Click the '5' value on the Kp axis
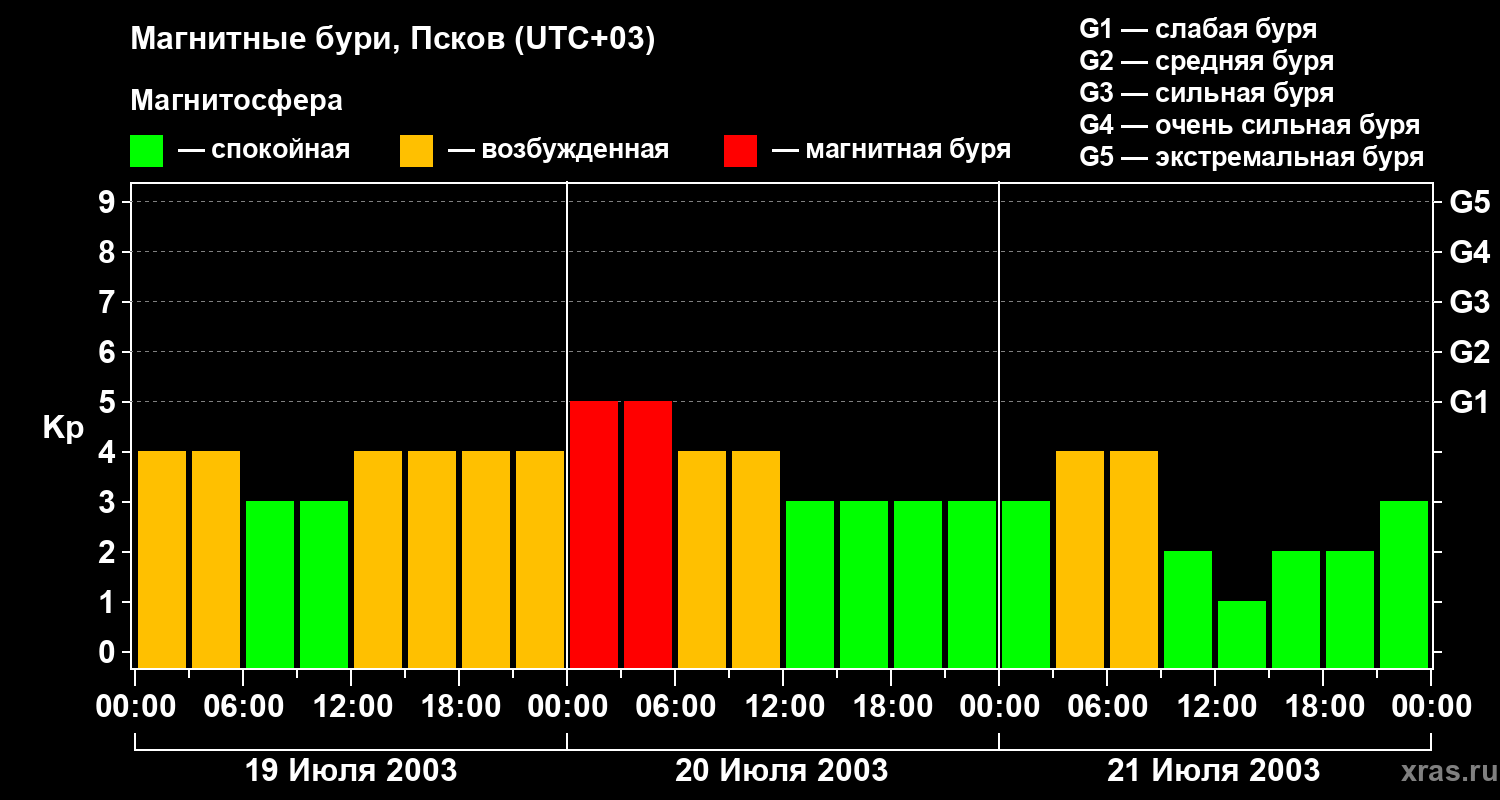Image resolution: width=1500 pixels, height=800 pixels. coord(109,402)
